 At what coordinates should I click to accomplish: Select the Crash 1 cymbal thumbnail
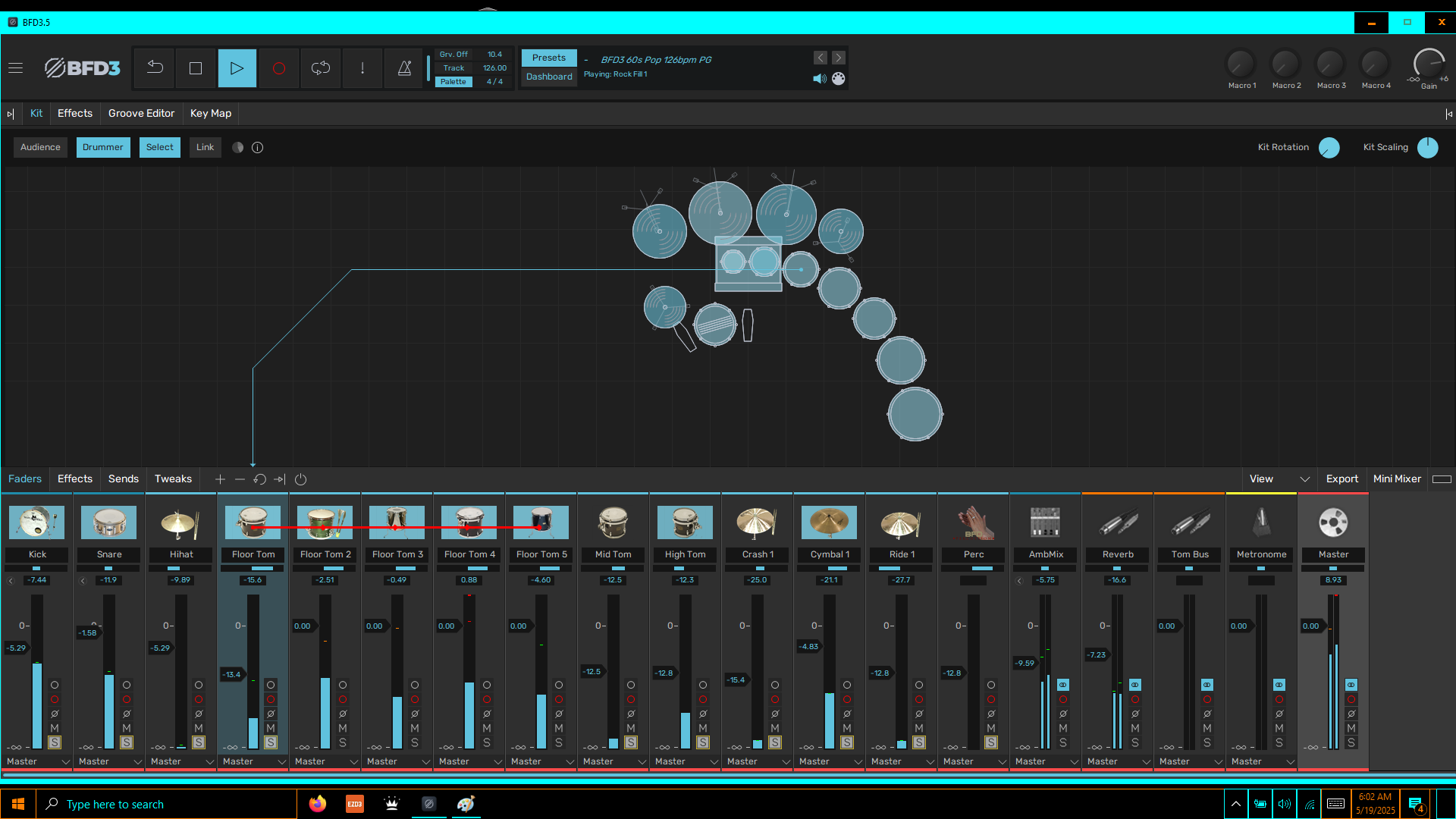tap(758, 522)
